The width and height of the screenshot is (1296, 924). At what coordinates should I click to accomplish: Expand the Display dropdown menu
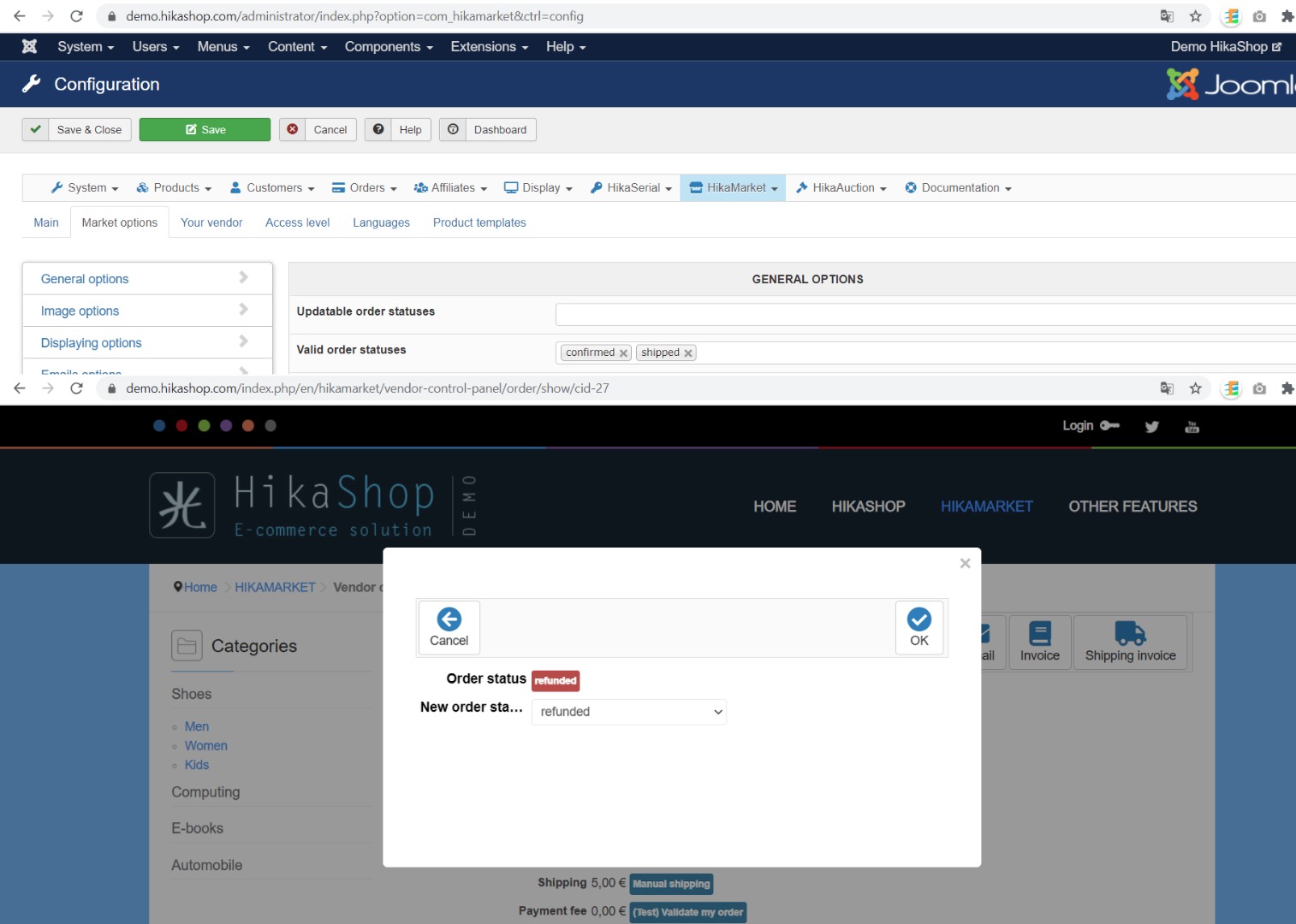pos(538,188)
